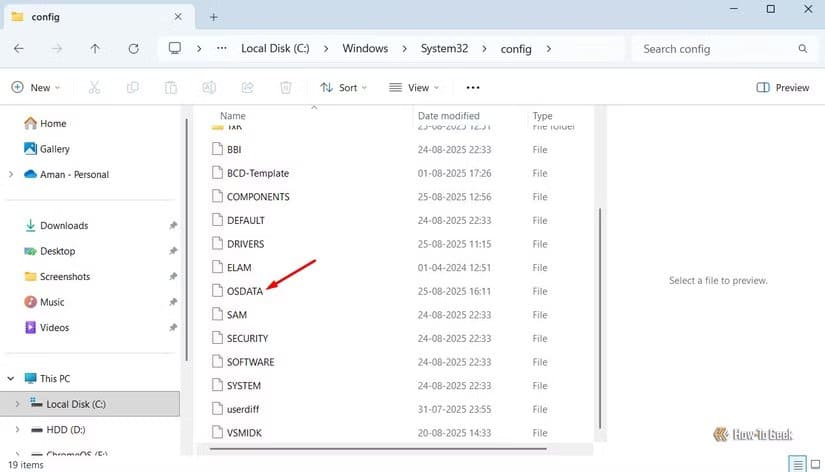The width and height of the screenshot is (825, 472).
Task: Collapse the This PC tree node
Action: pyautogui.click(x=11, y=378)
